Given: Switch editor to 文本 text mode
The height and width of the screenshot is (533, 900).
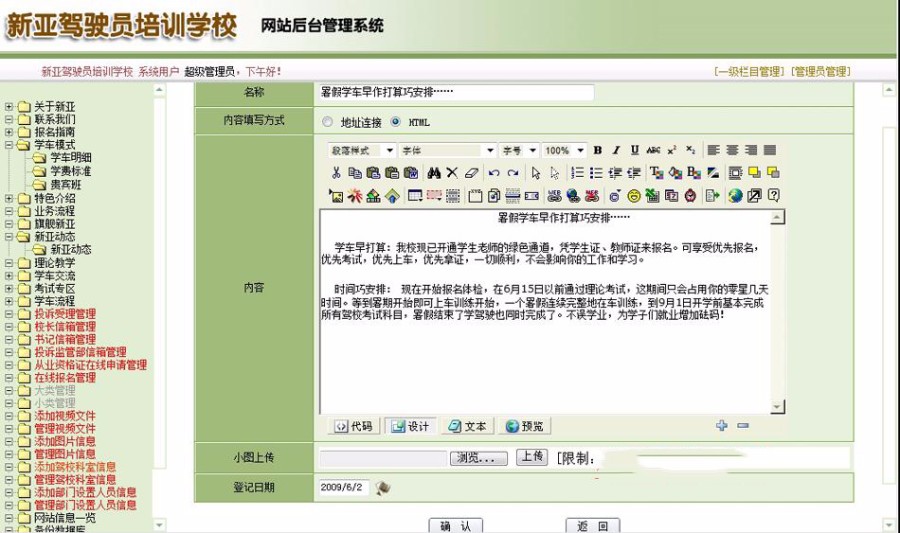Looking at the screenshot, I should click(x=467, y=426).
